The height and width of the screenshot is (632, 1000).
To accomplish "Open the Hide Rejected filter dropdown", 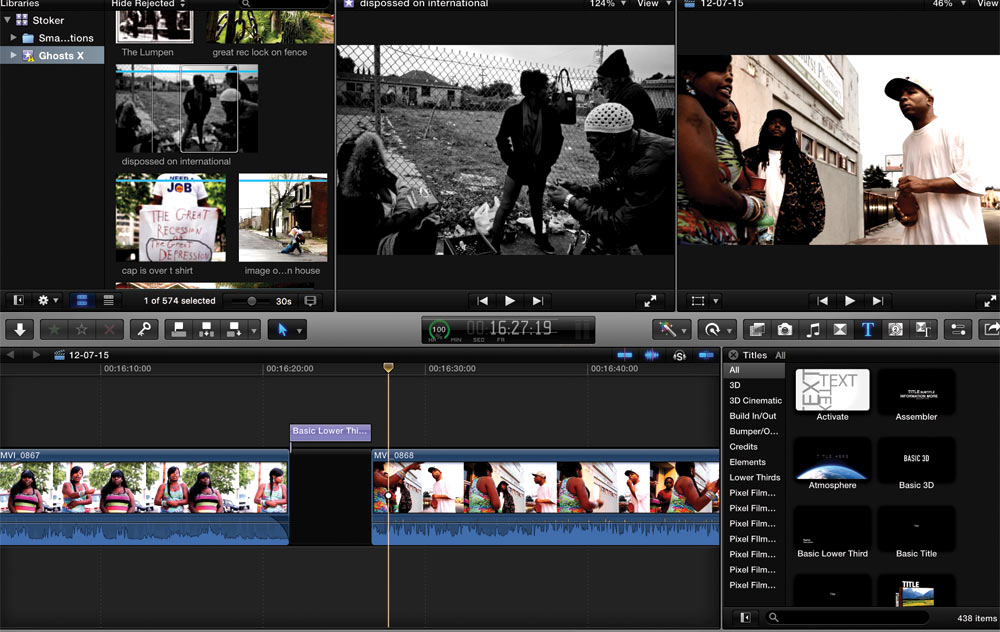I will click(x=148, y=4).
